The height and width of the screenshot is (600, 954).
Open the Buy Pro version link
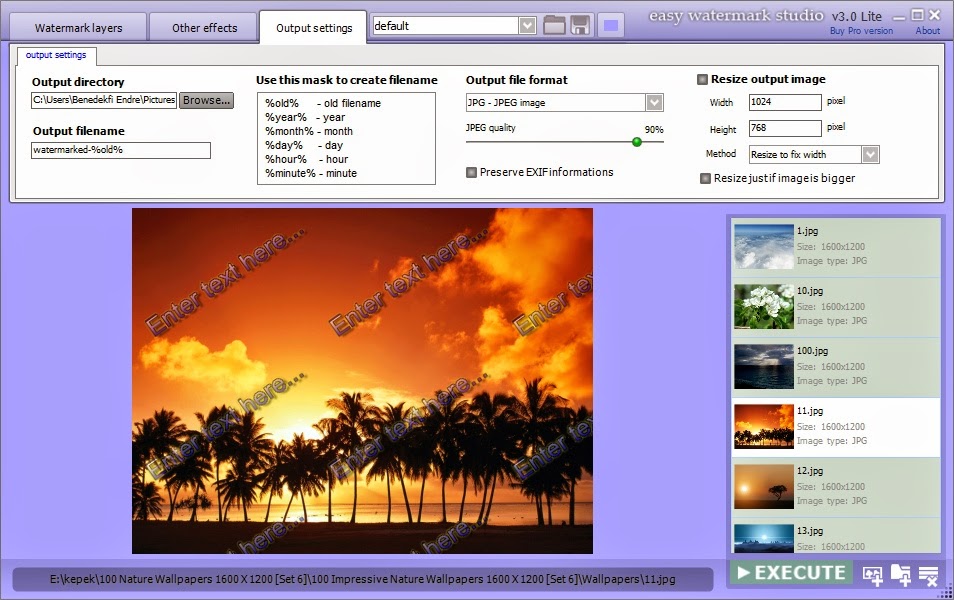click(x=862, y=30)
